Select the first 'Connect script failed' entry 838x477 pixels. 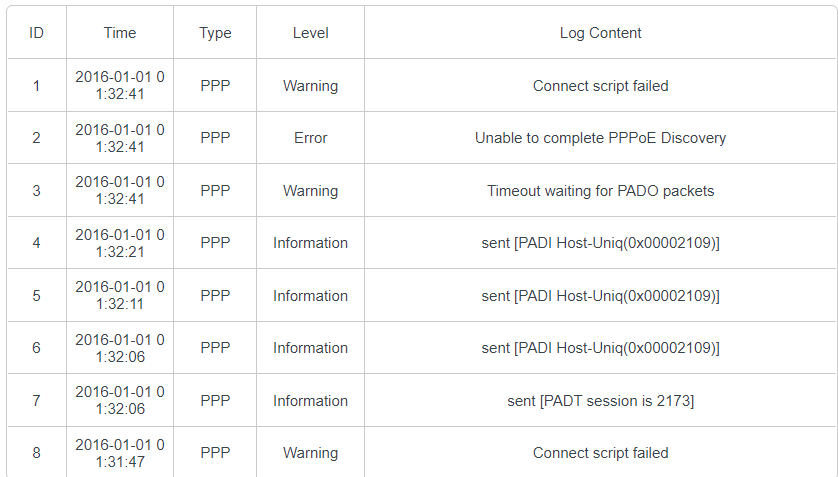[x=600, y=86]
